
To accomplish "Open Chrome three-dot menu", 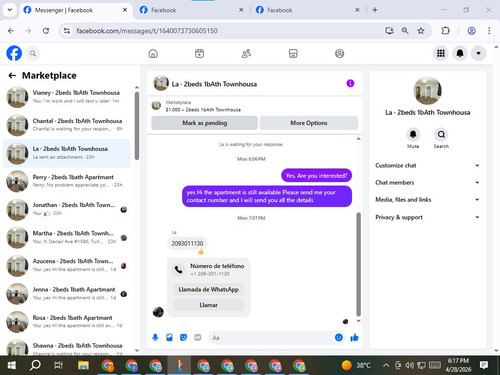I will click(x=489, y=31).
